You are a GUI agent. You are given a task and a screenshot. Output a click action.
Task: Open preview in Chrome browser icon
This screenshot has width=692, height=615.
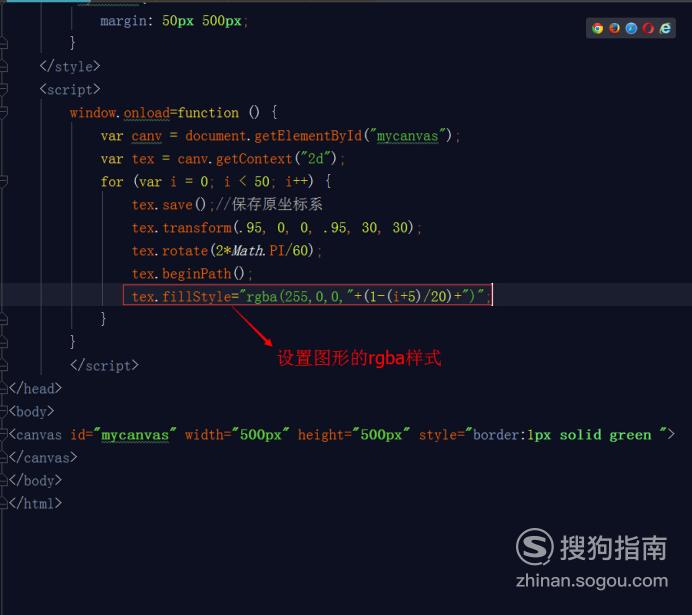pyautogui.click(x=598, y=29)
